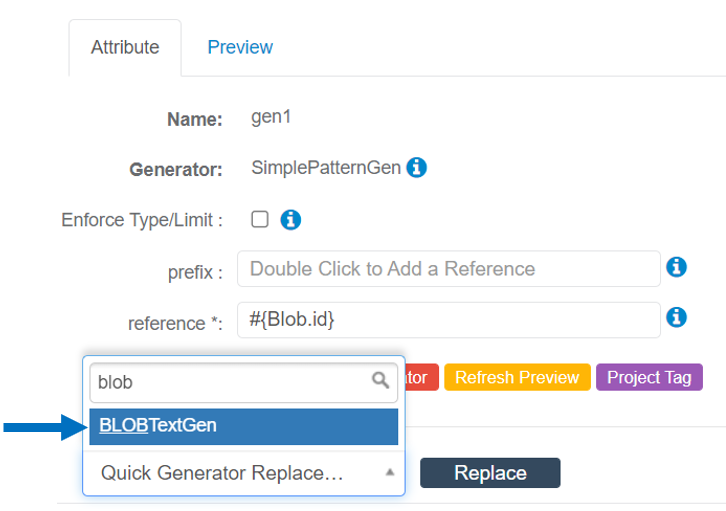
Task: Click the partially hidden red button
Action: point(421,377)
